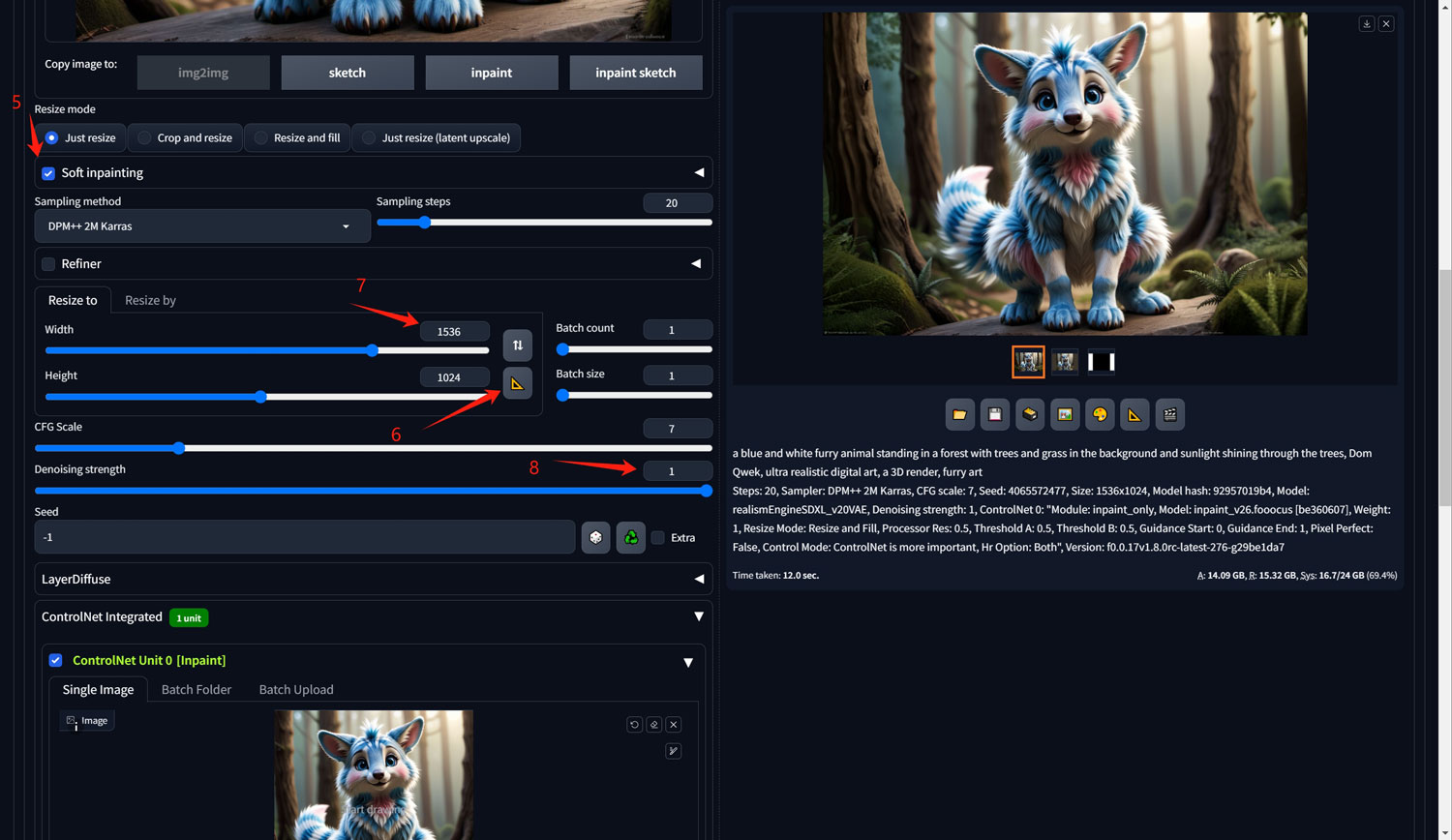Click the green recycle reuse-seed icon
1452x840 pixels.
[630, 537]
